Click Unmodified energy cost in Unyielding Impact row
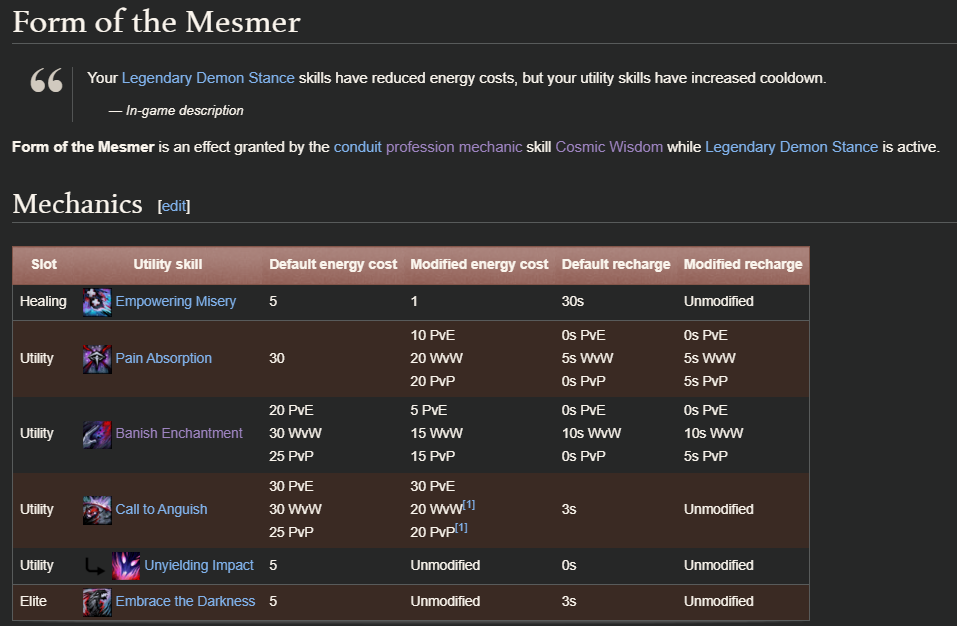The height and width of the screenshot is (626, 957). (445, 566)
